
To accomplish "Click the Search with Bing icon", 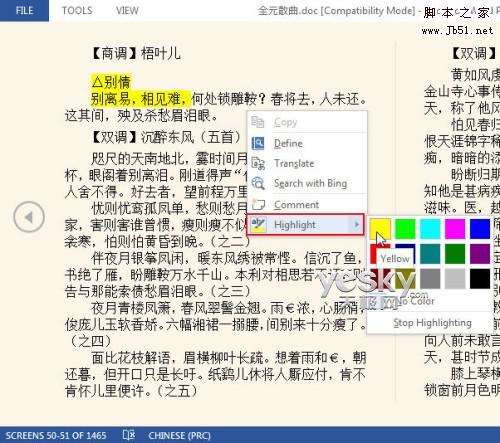I will (x=258, y=183).
